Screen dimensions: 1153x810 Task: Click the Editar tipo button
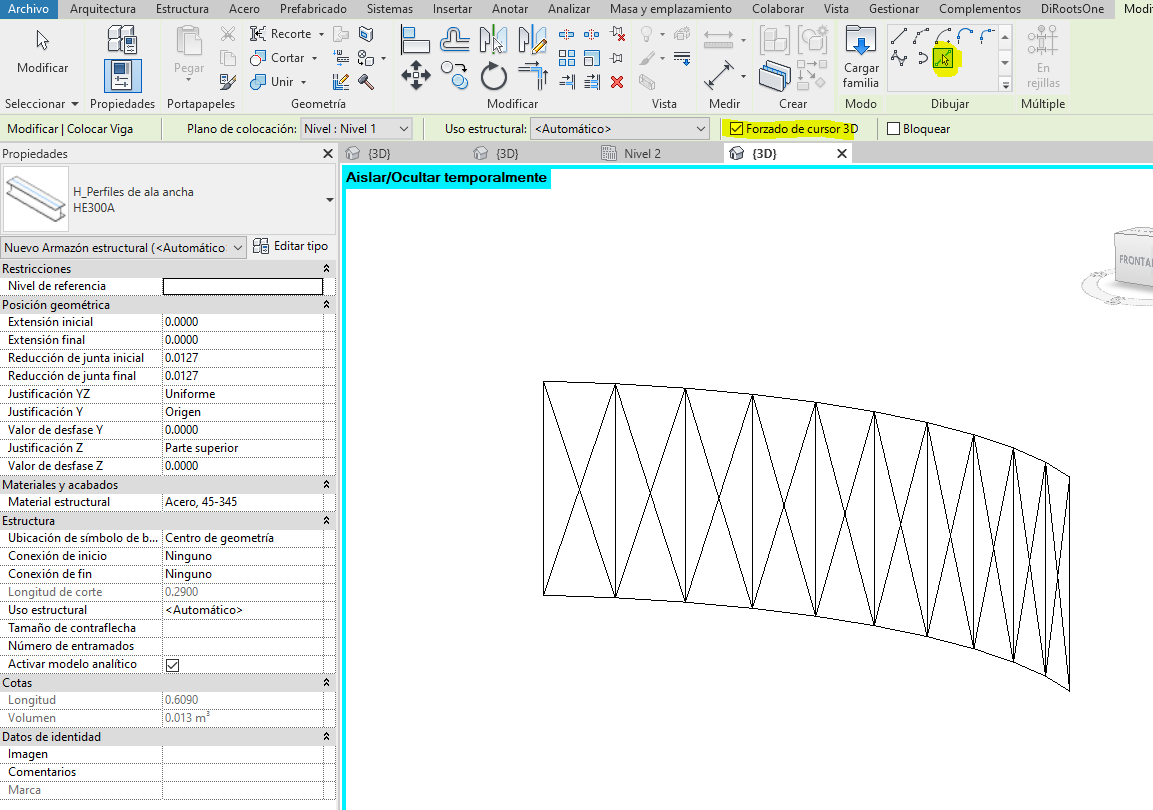[295, 246]
